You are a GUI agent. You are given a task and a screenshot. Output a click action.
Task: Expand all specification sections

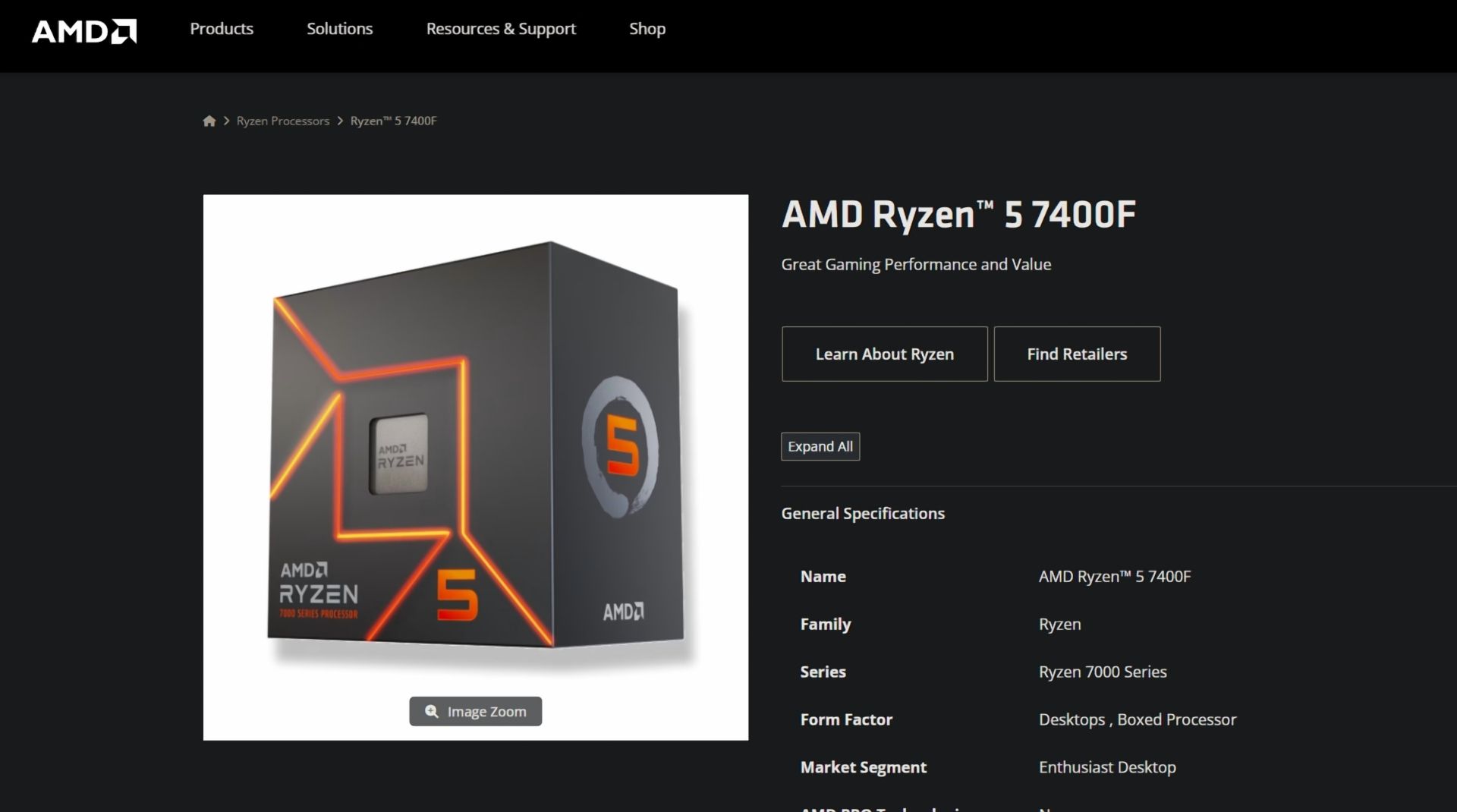tap(820, 446)
